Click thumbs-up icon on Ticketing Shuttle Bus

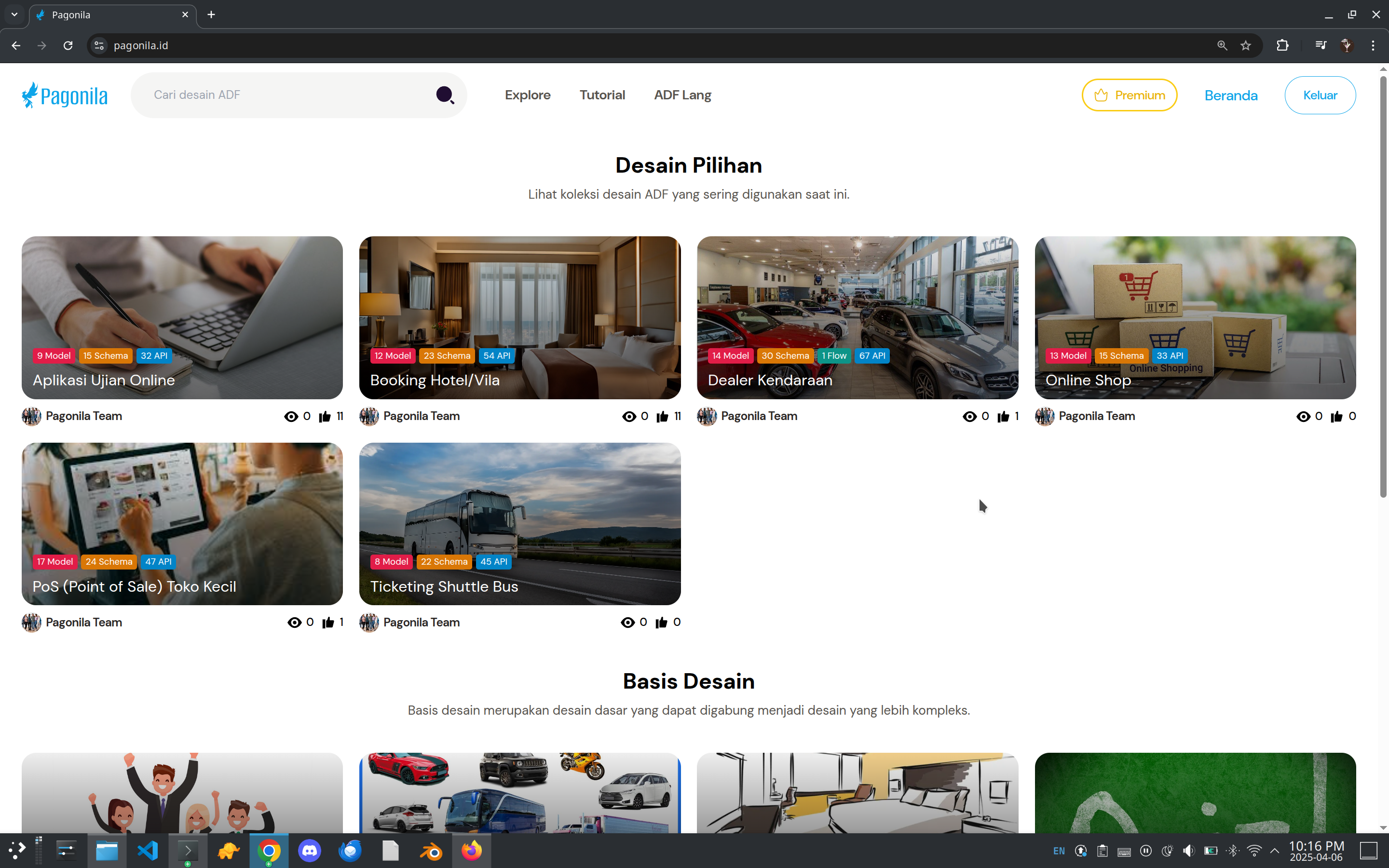tap(661, 622)
